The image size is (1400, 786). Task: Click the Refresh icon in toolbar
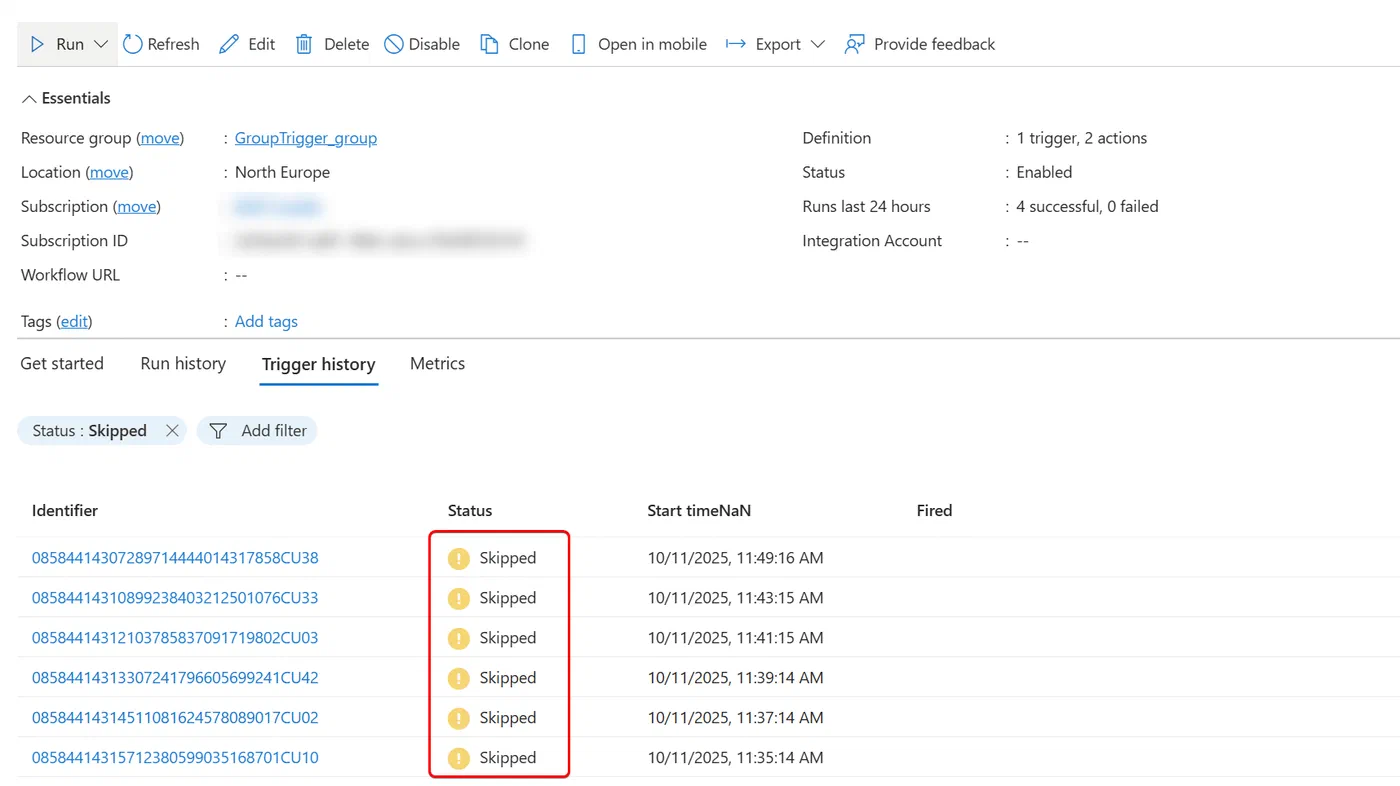tap(133, 44)
